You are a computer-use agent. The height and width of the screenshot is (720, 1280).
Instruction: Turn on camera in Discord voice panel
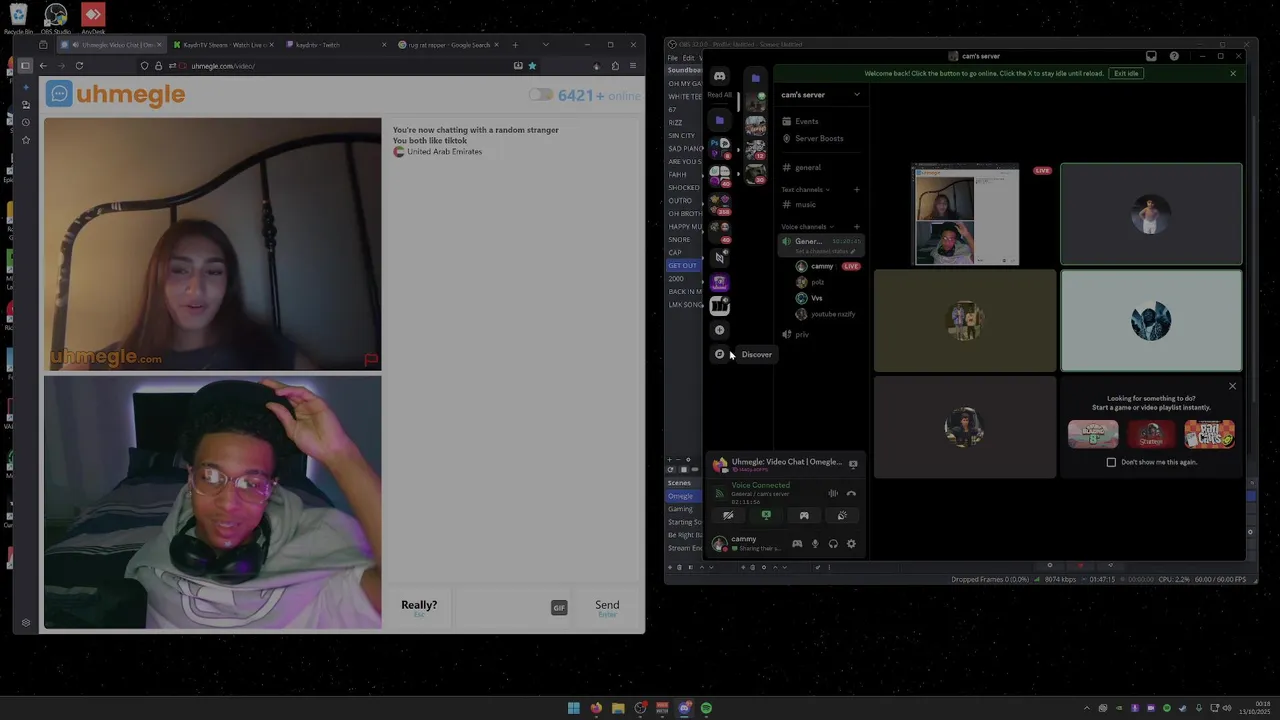coord(728,516)
